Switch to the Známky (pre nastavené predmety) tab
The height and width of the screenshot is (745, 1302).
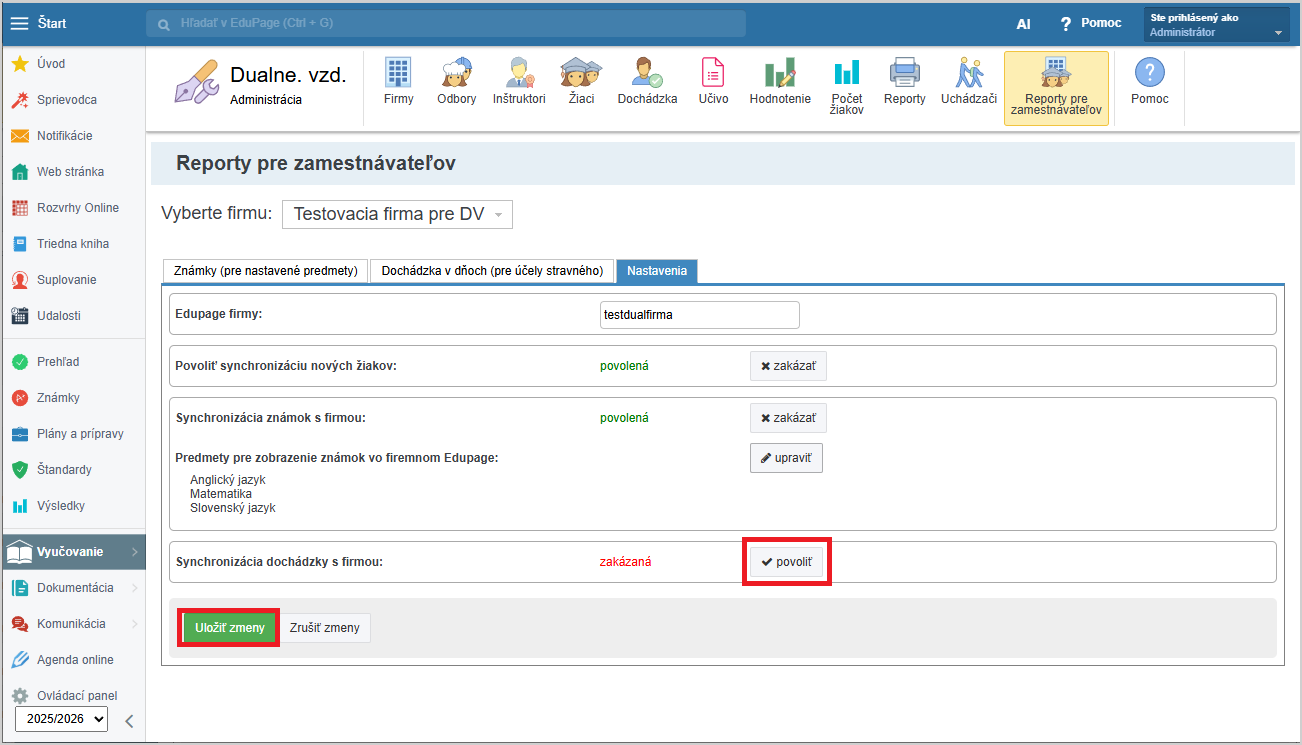click(x=265, y=271)
